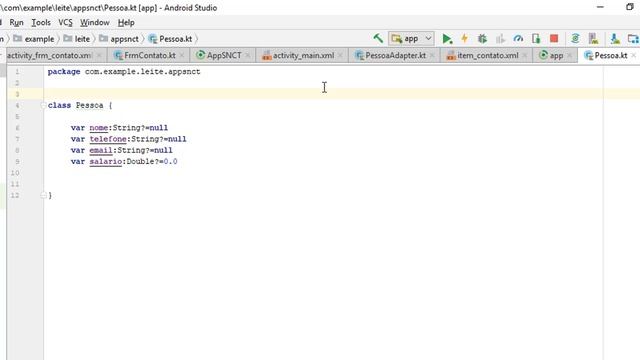This screenshot has height=360, width=640.
Task: Close the app editor tab
Action: point(570,56)
